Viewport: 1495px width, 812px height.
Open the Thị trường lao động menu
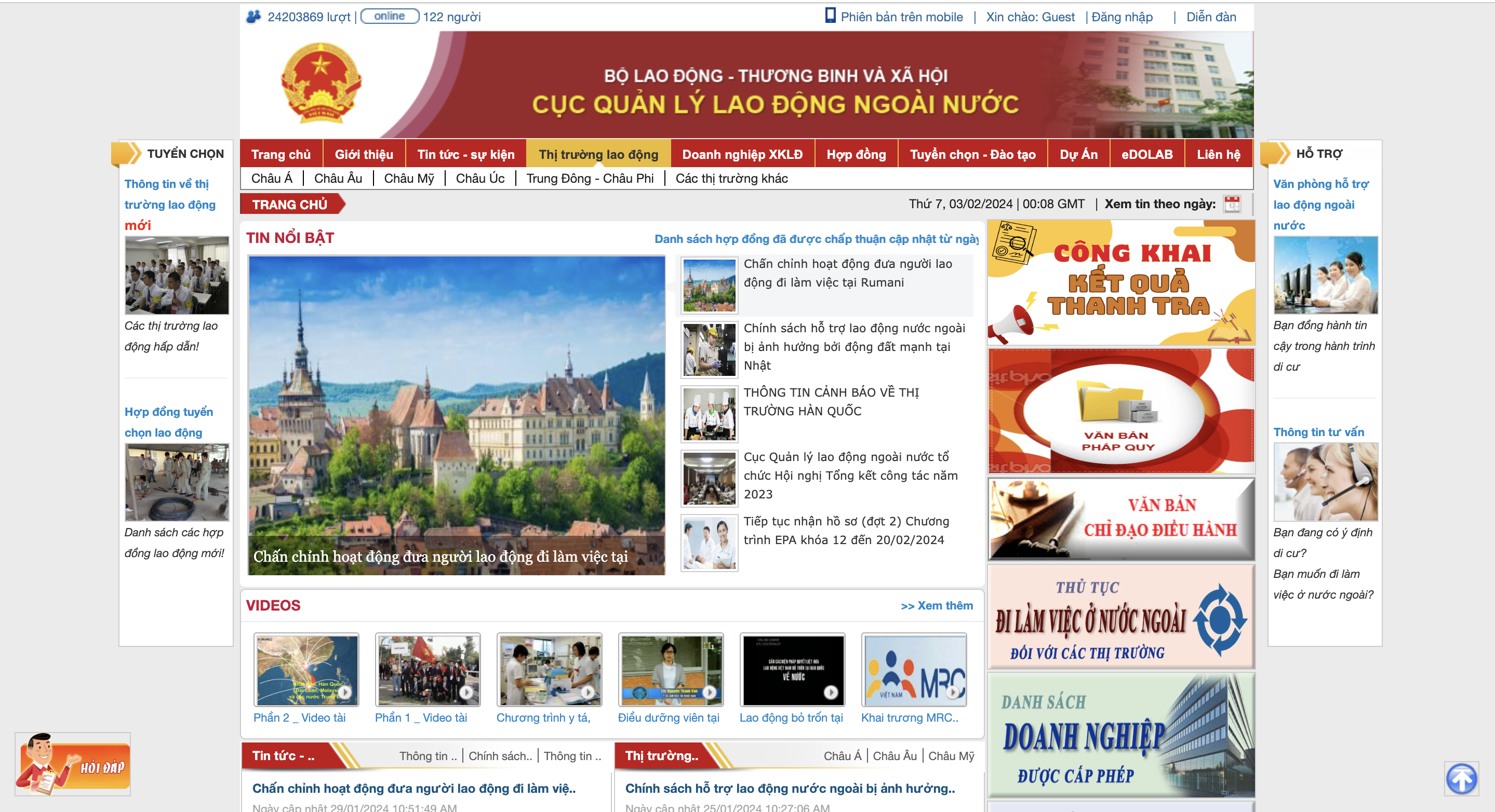[598, 154]
